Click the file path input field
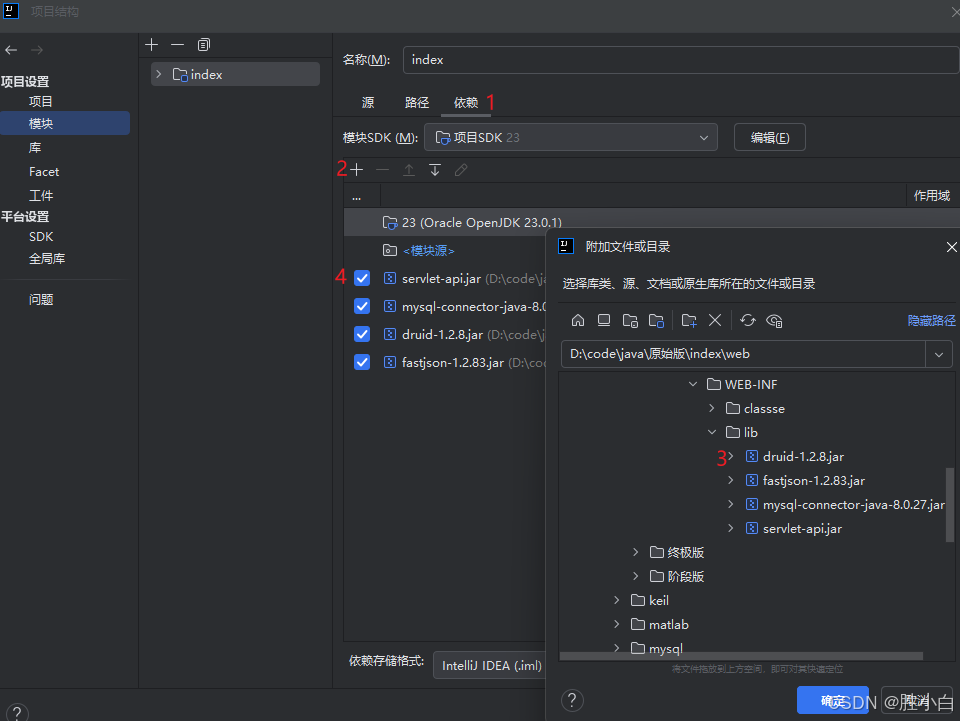Viewport: 960px width, 721px height. tap(743, 354)
